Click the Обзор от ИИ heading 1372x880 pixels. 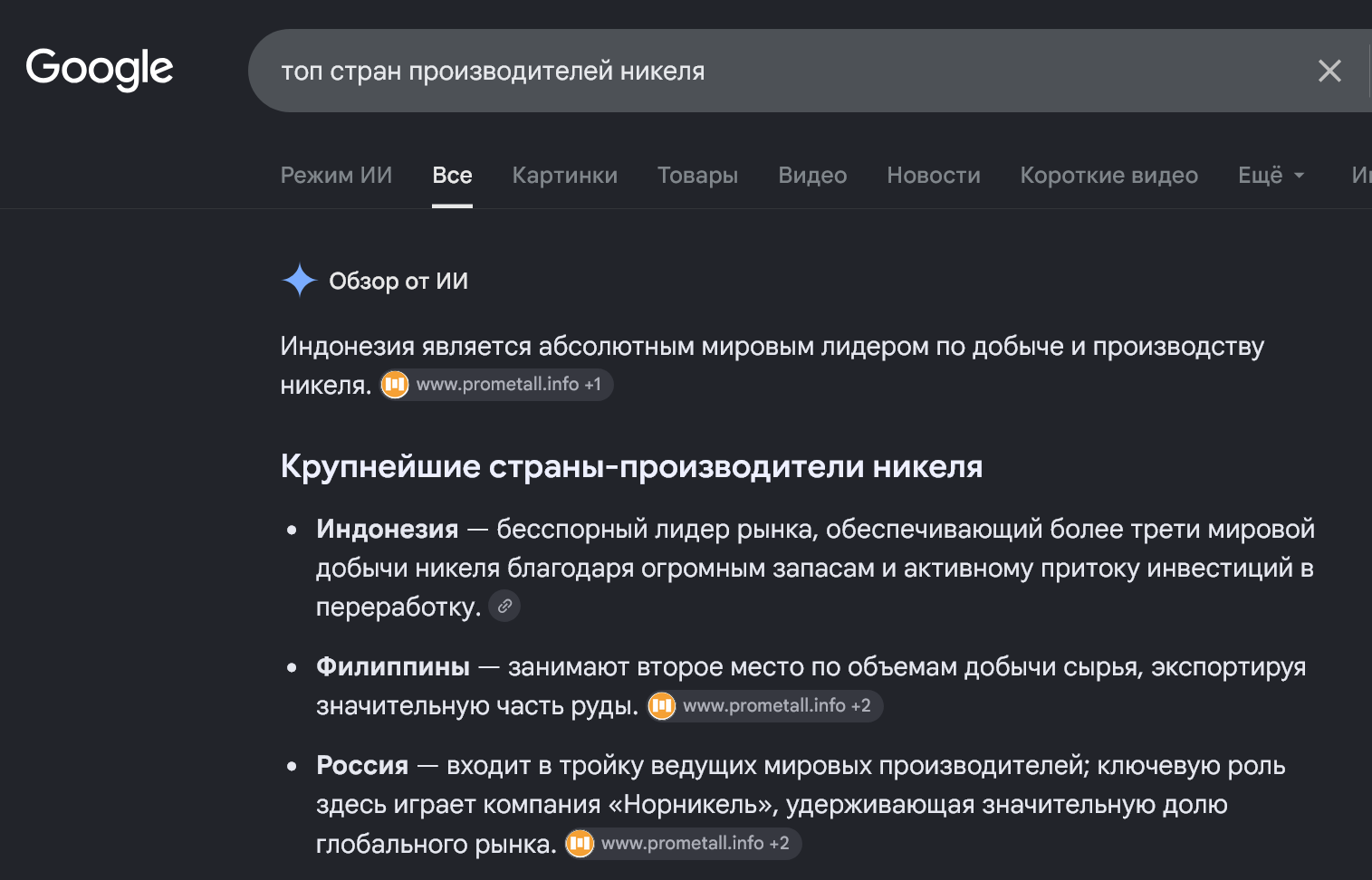click(x=398, y=282)
